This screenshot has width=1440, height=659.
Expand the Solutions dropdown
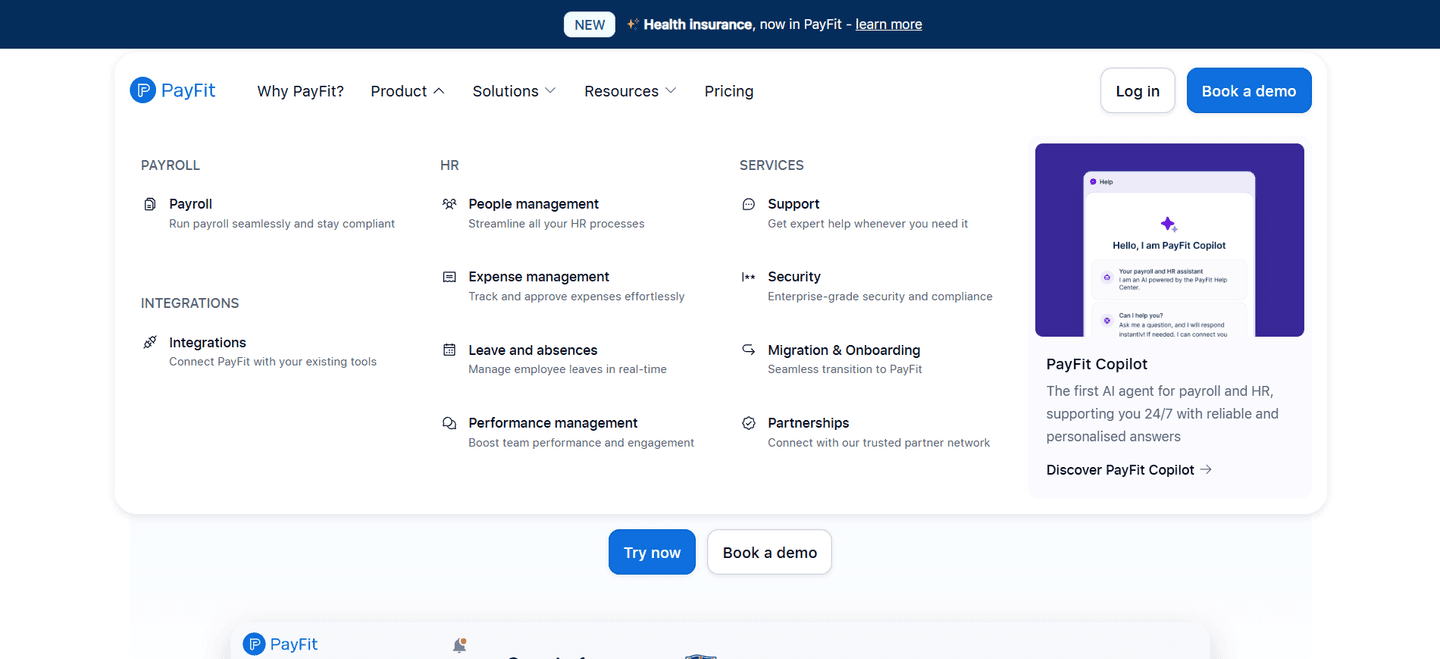[514, 91]
